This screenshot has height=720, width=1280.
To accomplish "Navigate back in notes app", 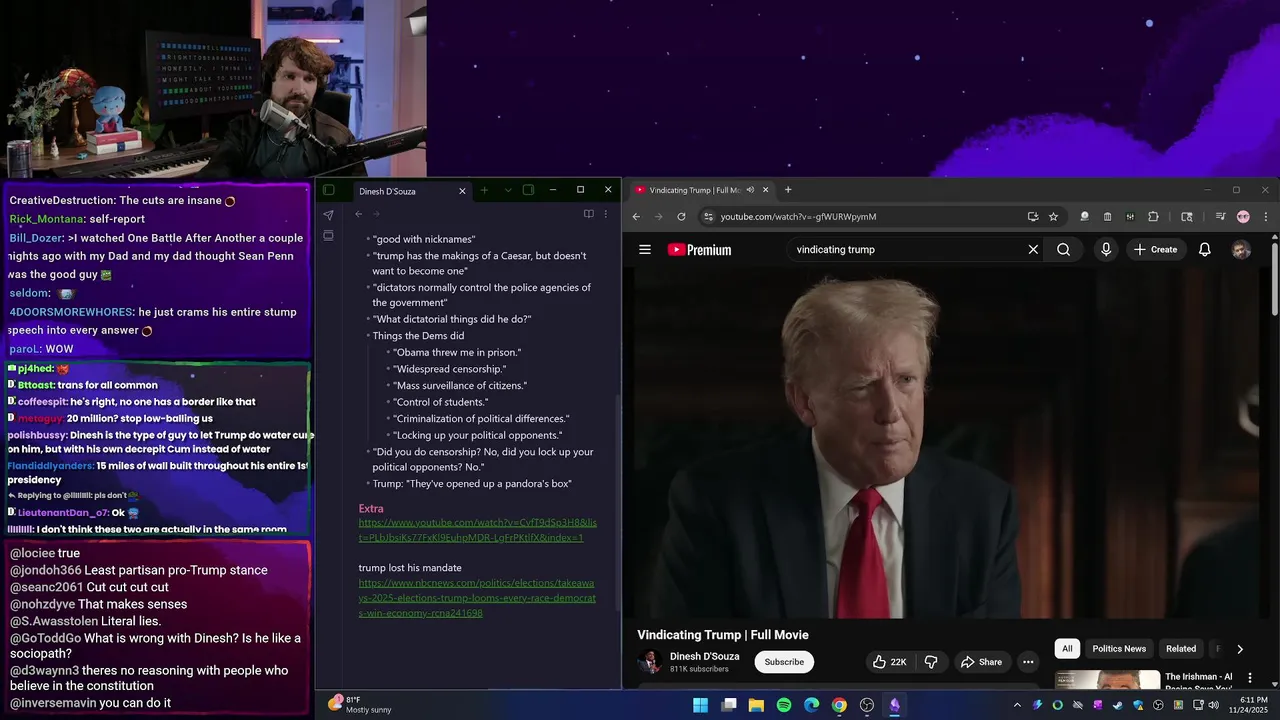I will pyautogui.click(x=358, y=214).
